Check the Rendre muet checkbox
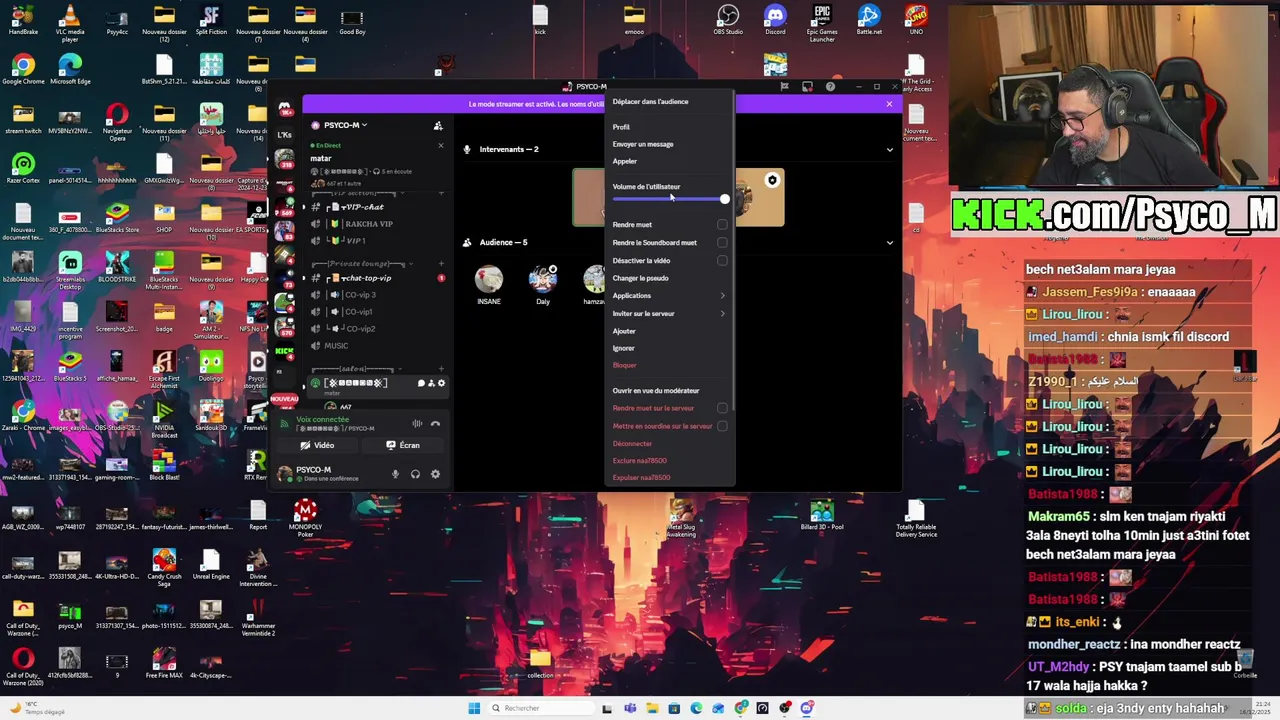The height and width of the screenshot is (720, 1280). click(722, 225)
